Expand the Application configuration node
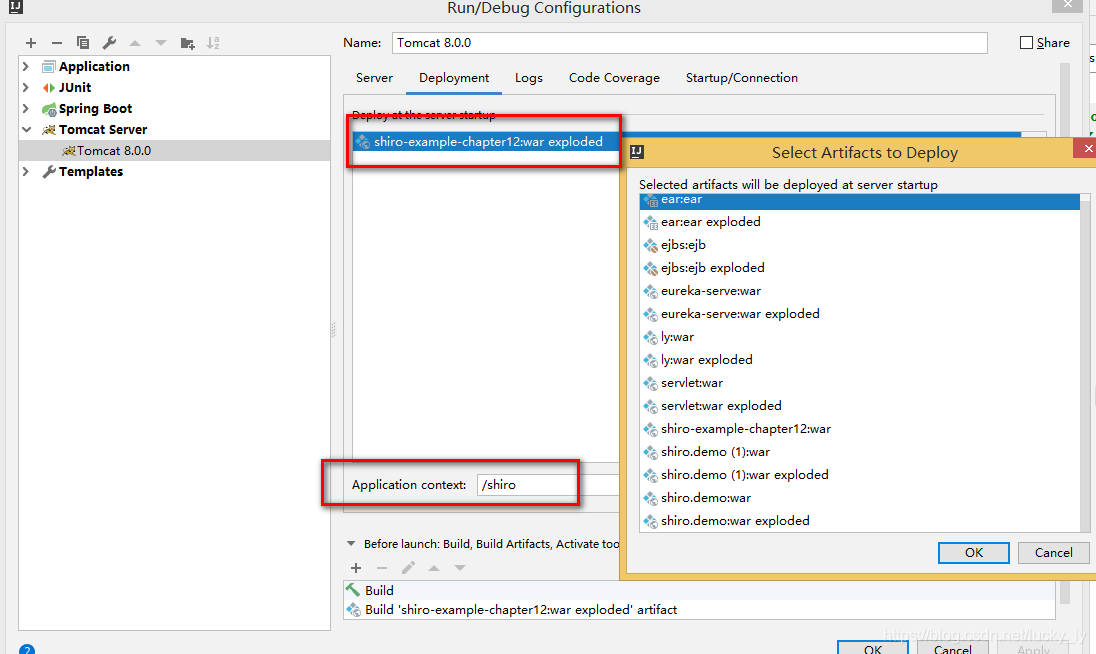The width and height of the screenshot is (1096, 654). pos(26,66)
